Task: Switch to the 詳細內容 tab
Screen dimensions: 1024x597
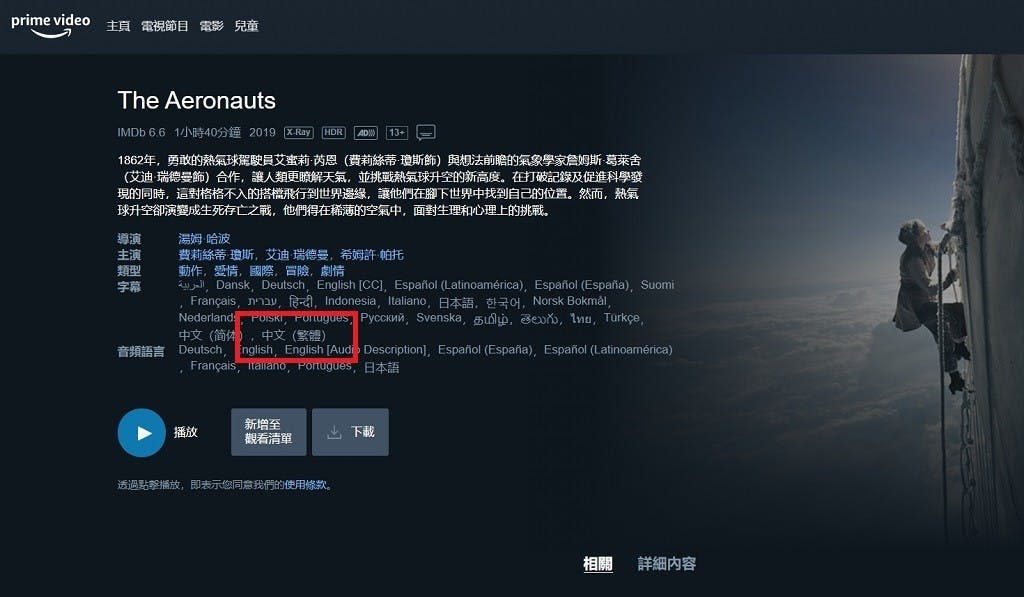Action: (x=667, y=564)
